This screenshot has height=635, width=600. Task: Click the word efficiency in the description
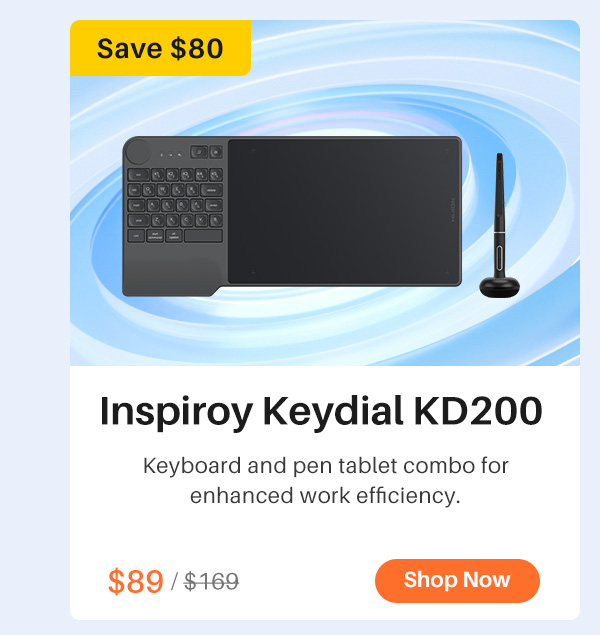407,496
